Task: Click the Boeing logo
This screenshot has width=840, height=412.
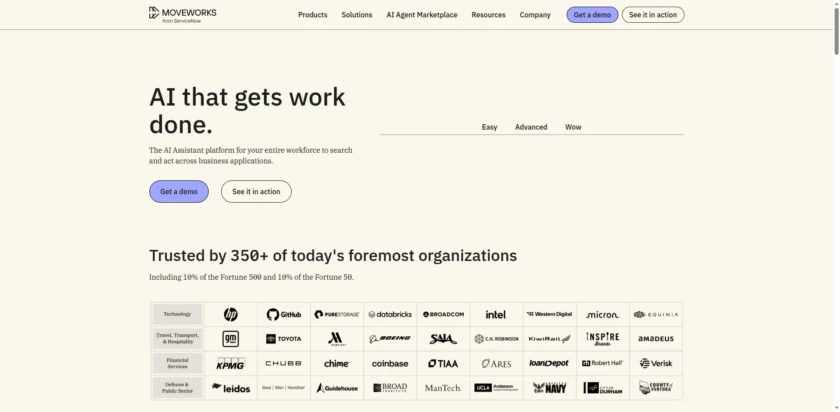Action: 390,339
